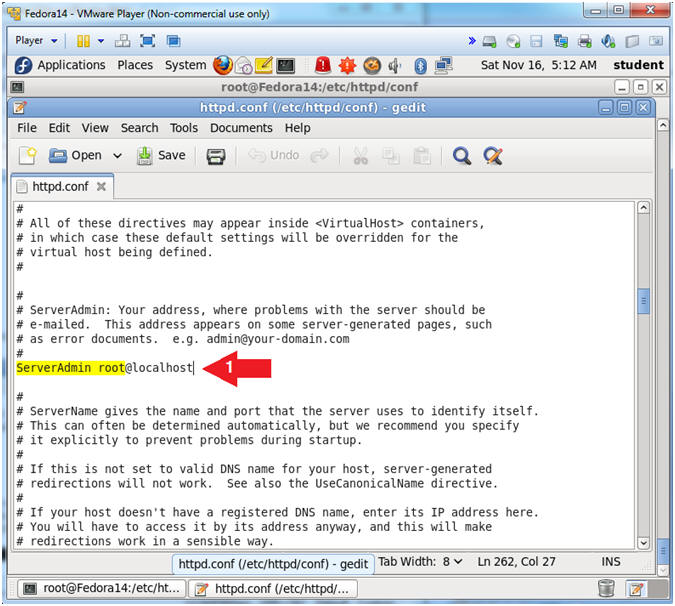Paste clipboard with paste icon
This screenshot has height=606, width=675.
(x=421, y=156)
